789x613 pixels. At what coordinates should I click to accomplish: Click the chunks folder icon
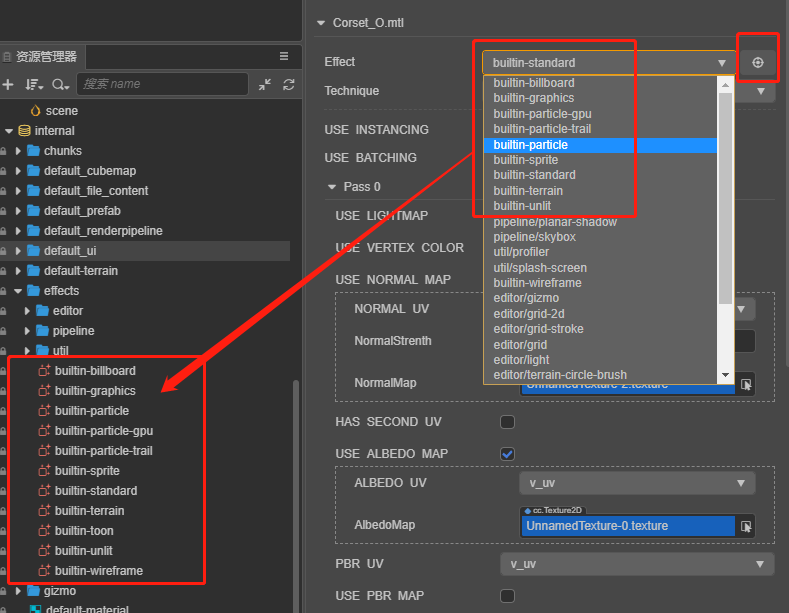pyautogui.click(x=33, y=150)
